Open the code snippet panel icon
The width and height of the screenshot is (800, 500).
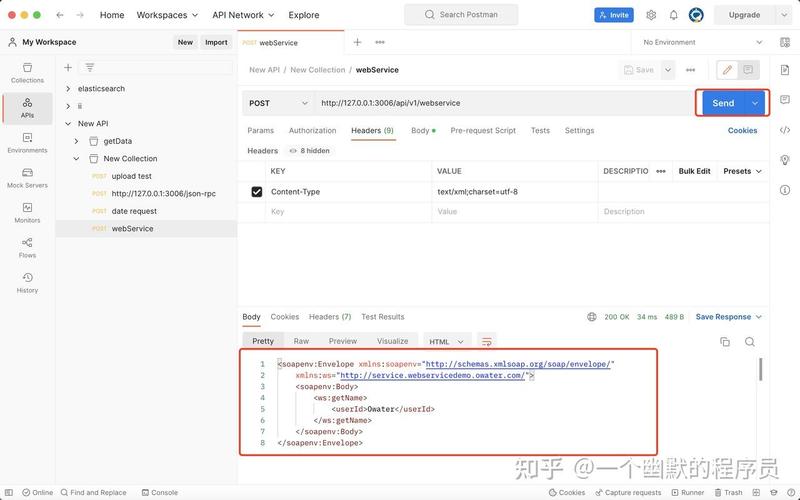785,130
